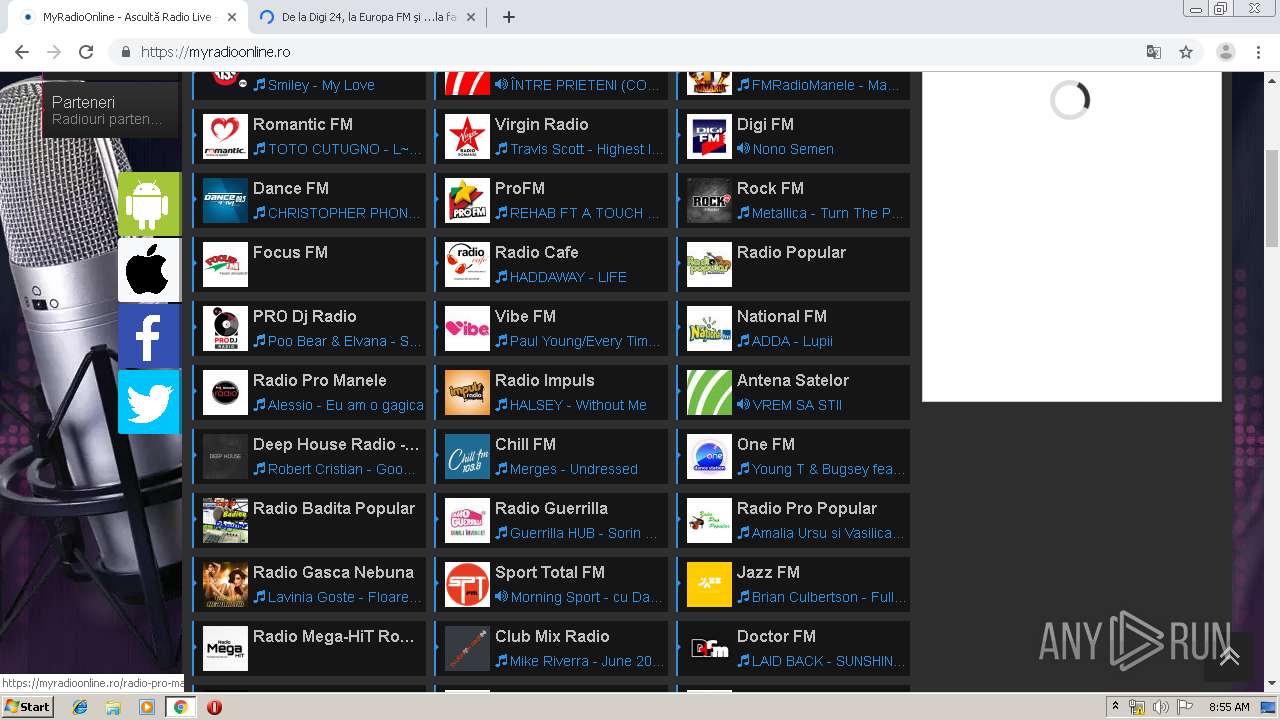Click the Radio Impuls station logo
This screenshot has width=1280, height=720.
[467, 393]
